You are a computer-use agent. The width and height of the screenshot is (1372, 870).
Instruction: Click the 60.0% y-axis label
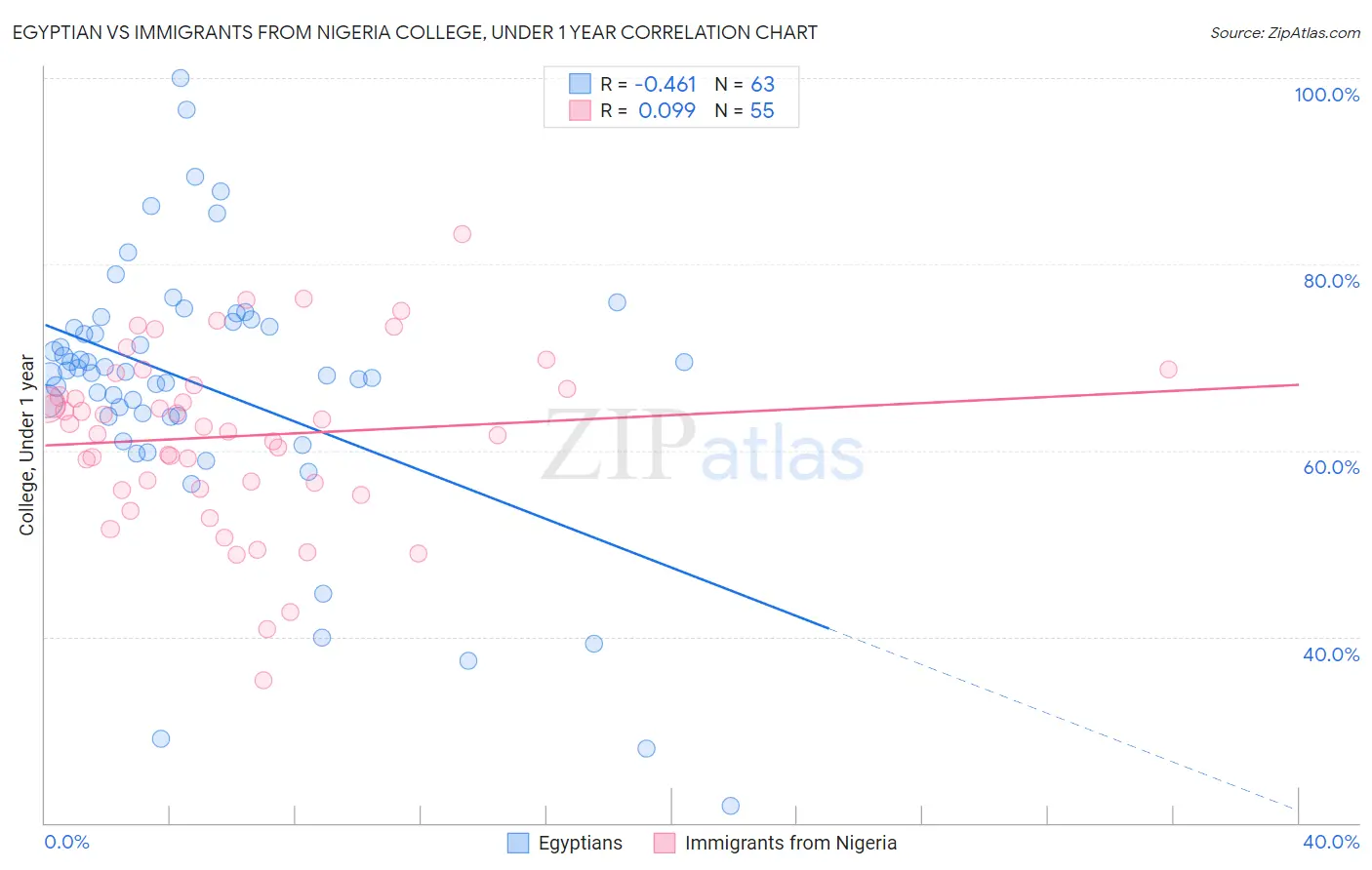(x=1331, y=467)
